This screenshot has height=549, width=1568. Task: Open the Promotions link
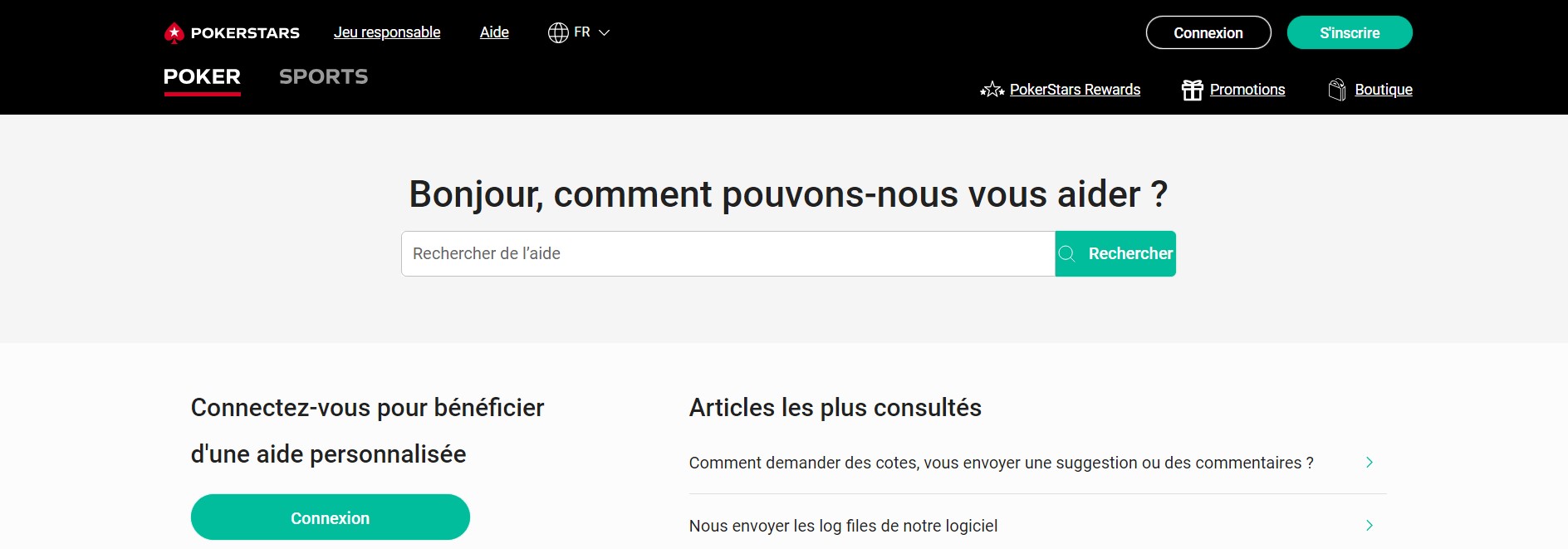(x=1247, y=90)
